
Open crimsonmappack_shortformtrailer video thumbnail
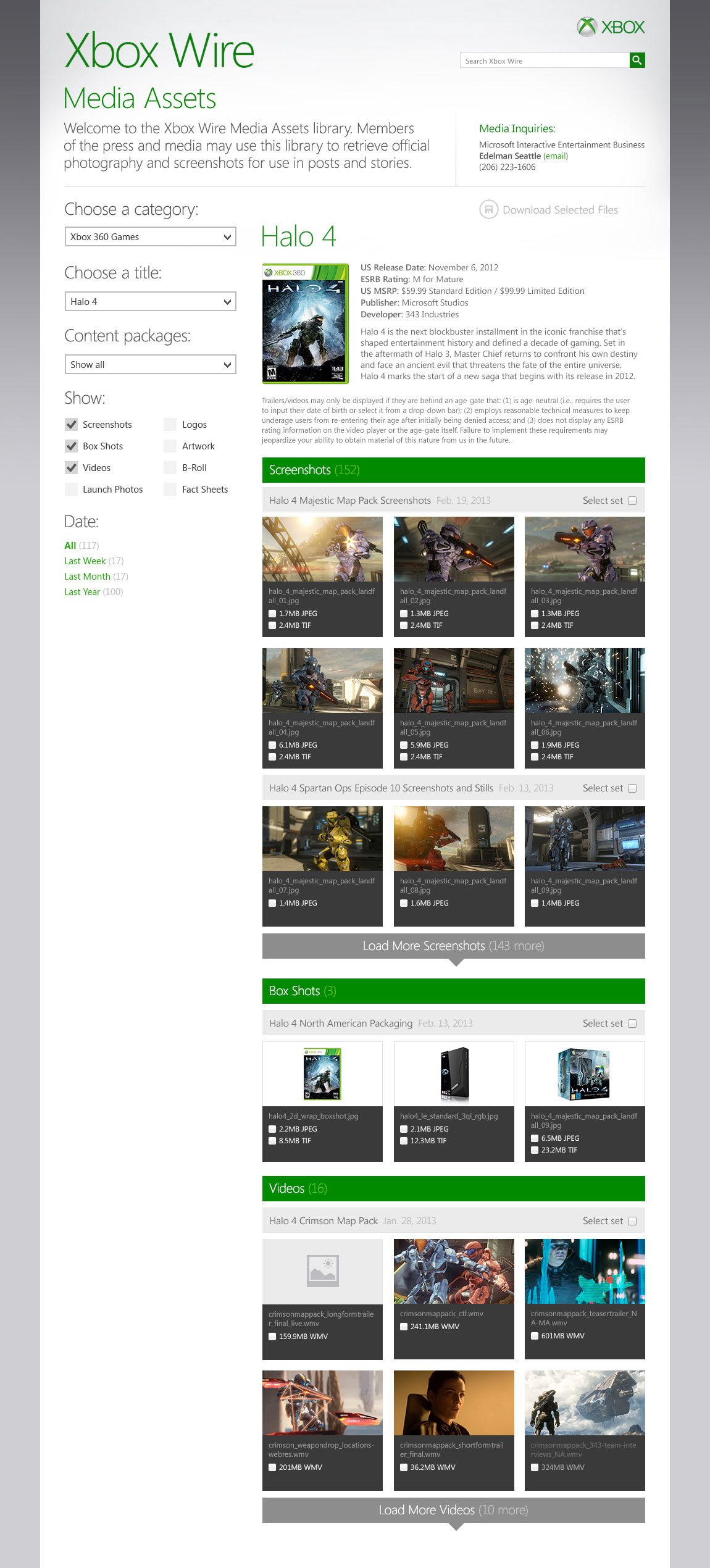(x=454, y=1403)
